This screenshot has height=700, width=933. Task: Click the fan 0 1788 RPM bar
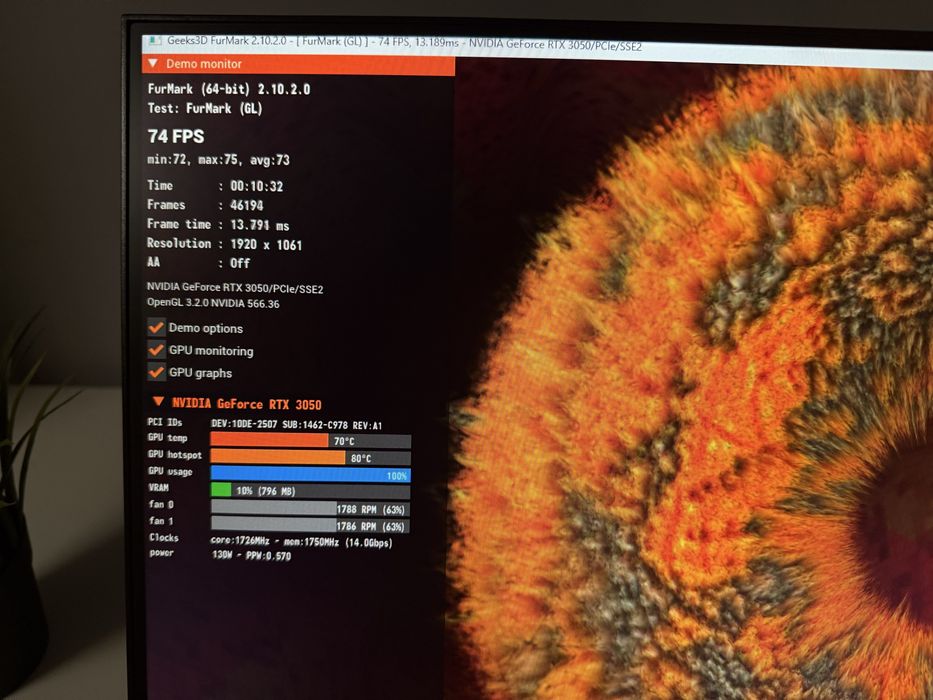[310, 508]
